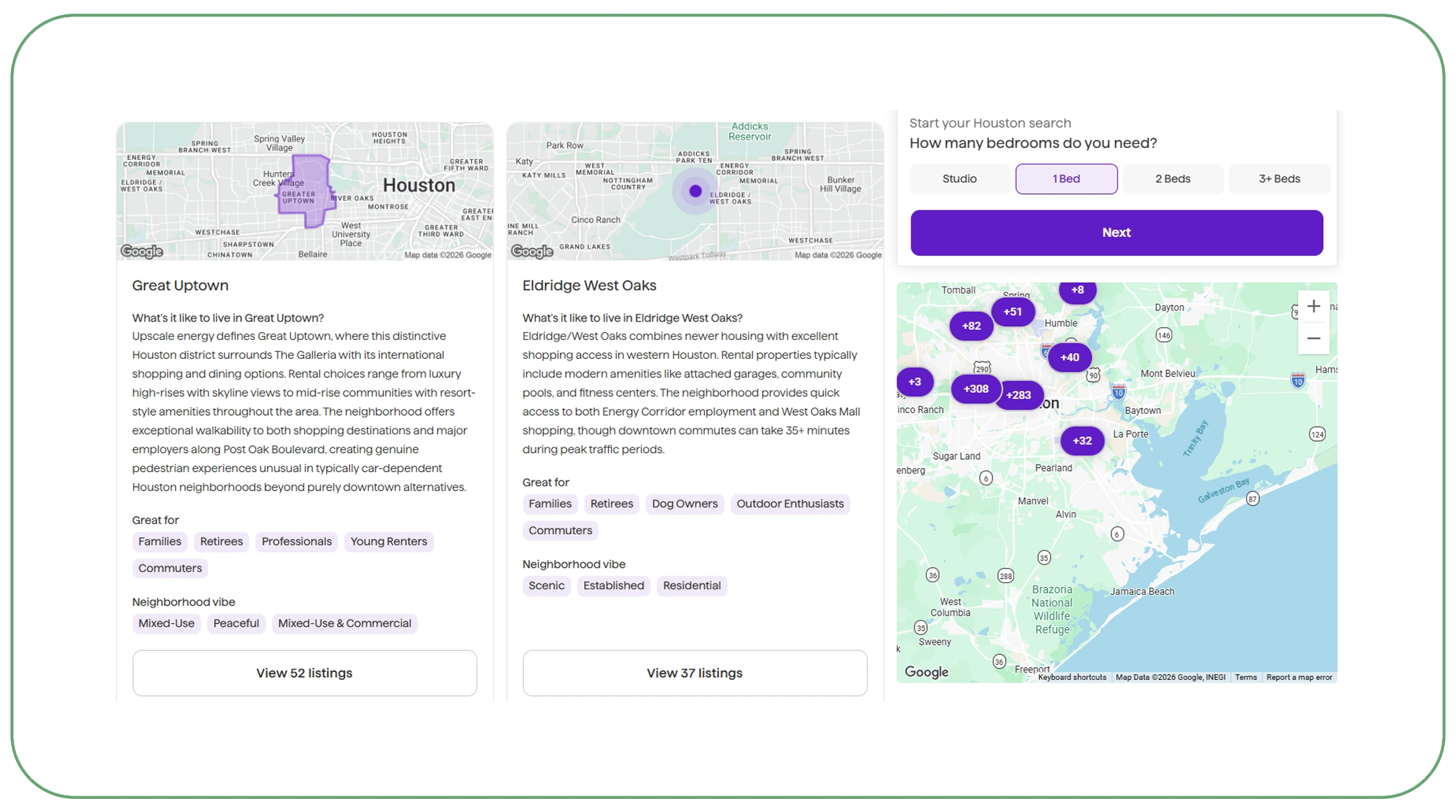Open the map Terms link

tap(1246, 677)
